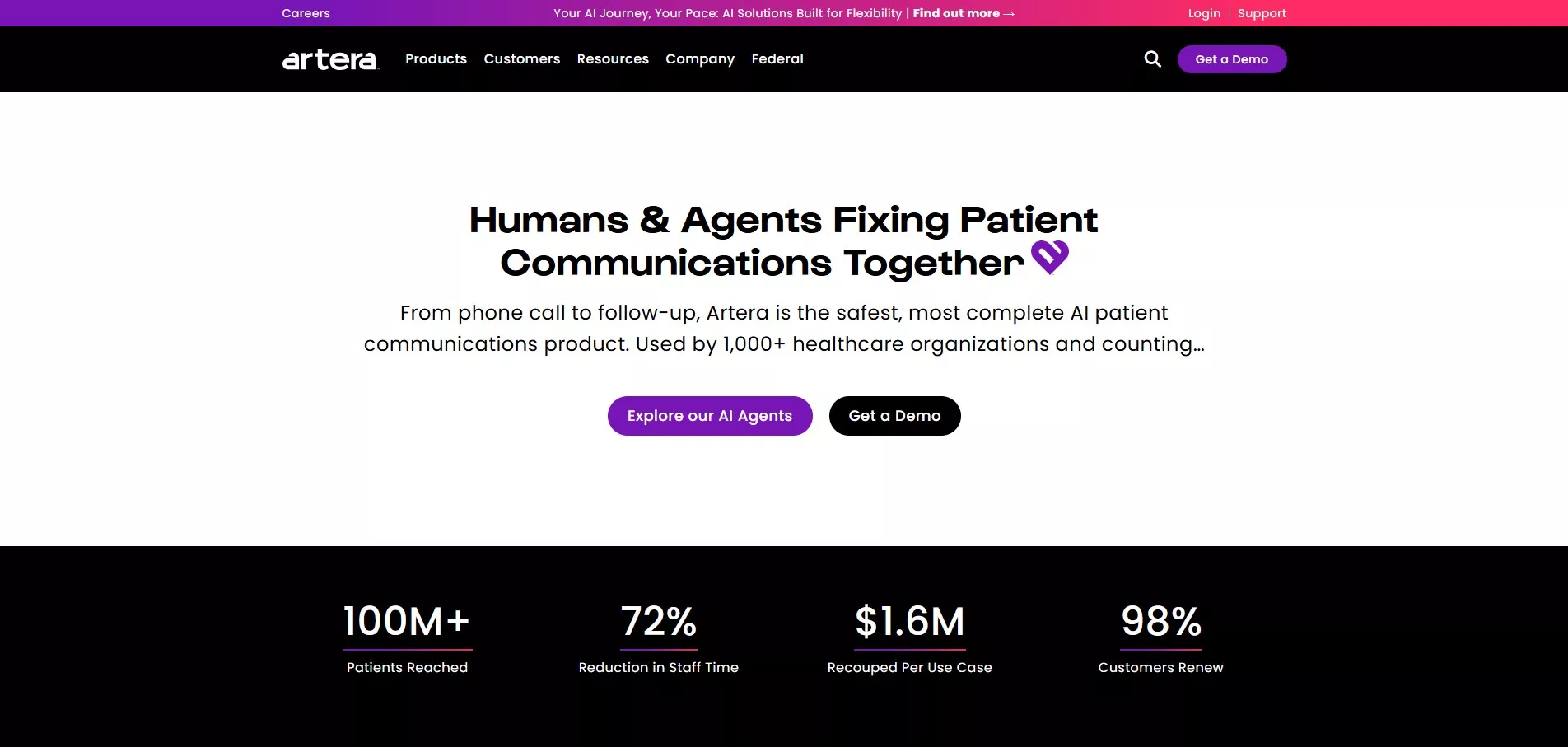
Task: Go to the Federal page
Action: pos(777,59)
